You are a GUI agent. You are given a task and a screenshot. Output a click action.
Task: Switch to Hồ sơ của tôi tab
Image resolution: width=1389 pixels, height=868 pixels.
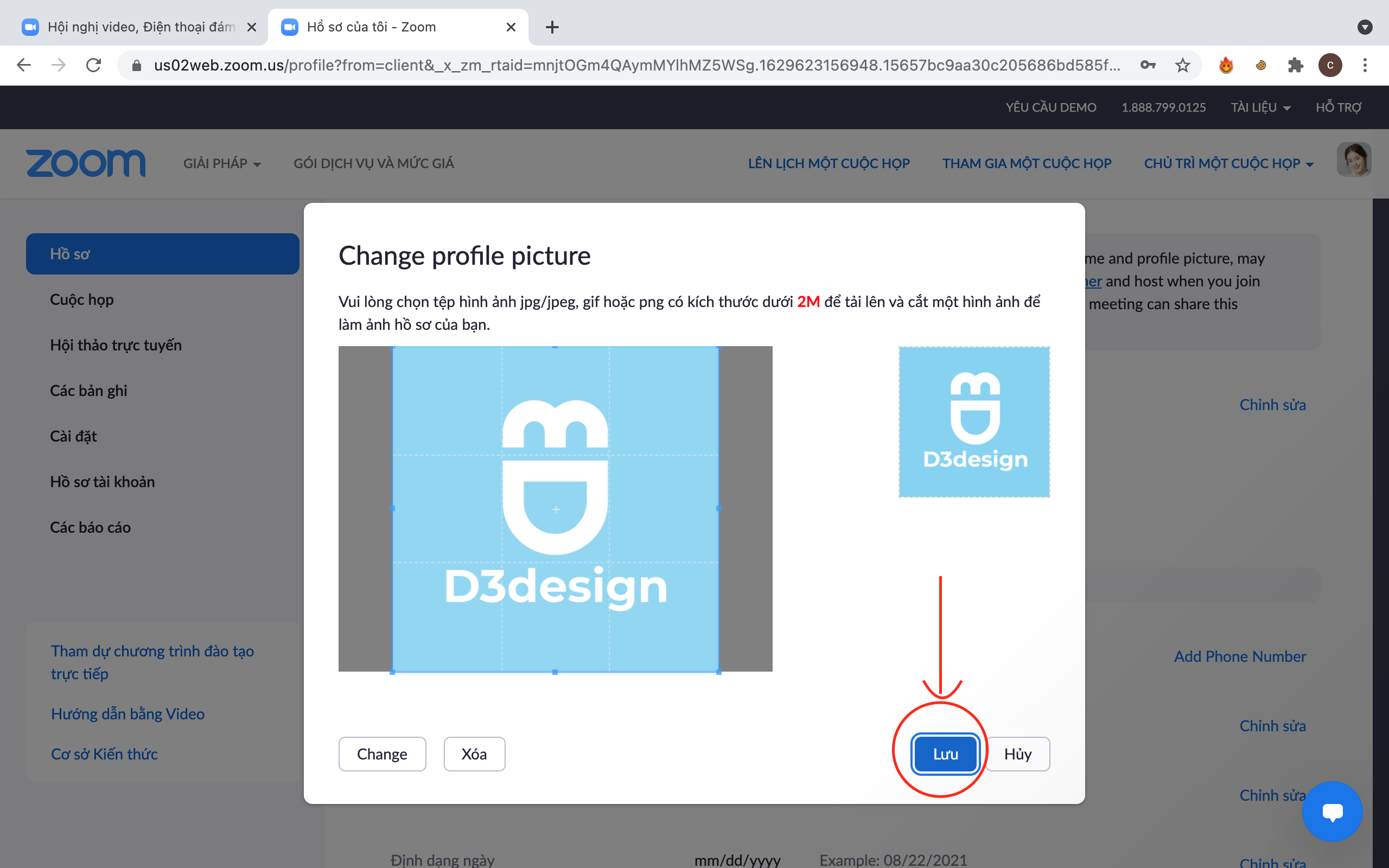pyautogui.click(x=398, y=27)
